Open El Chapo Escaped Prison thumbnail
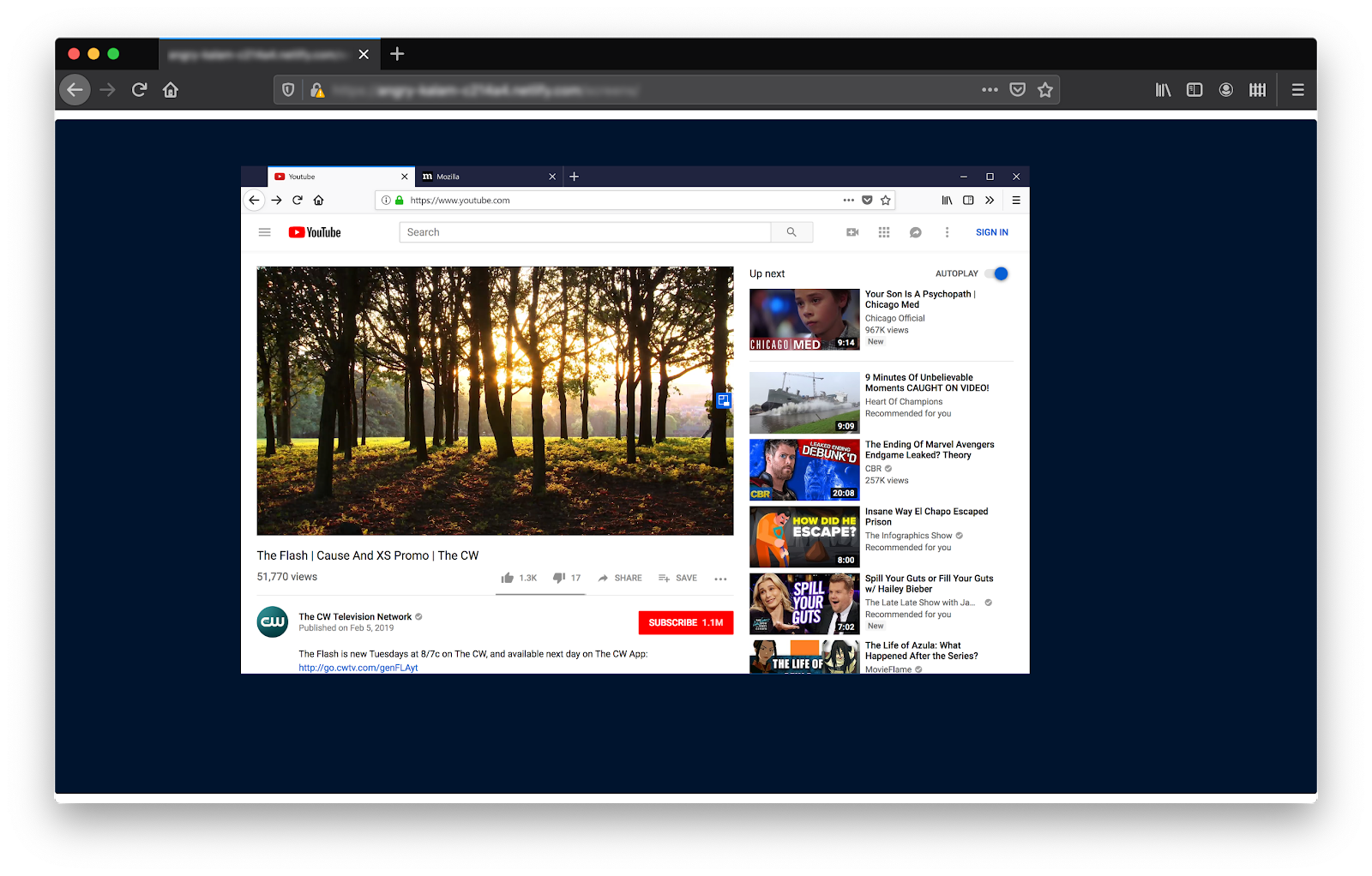 804,537
